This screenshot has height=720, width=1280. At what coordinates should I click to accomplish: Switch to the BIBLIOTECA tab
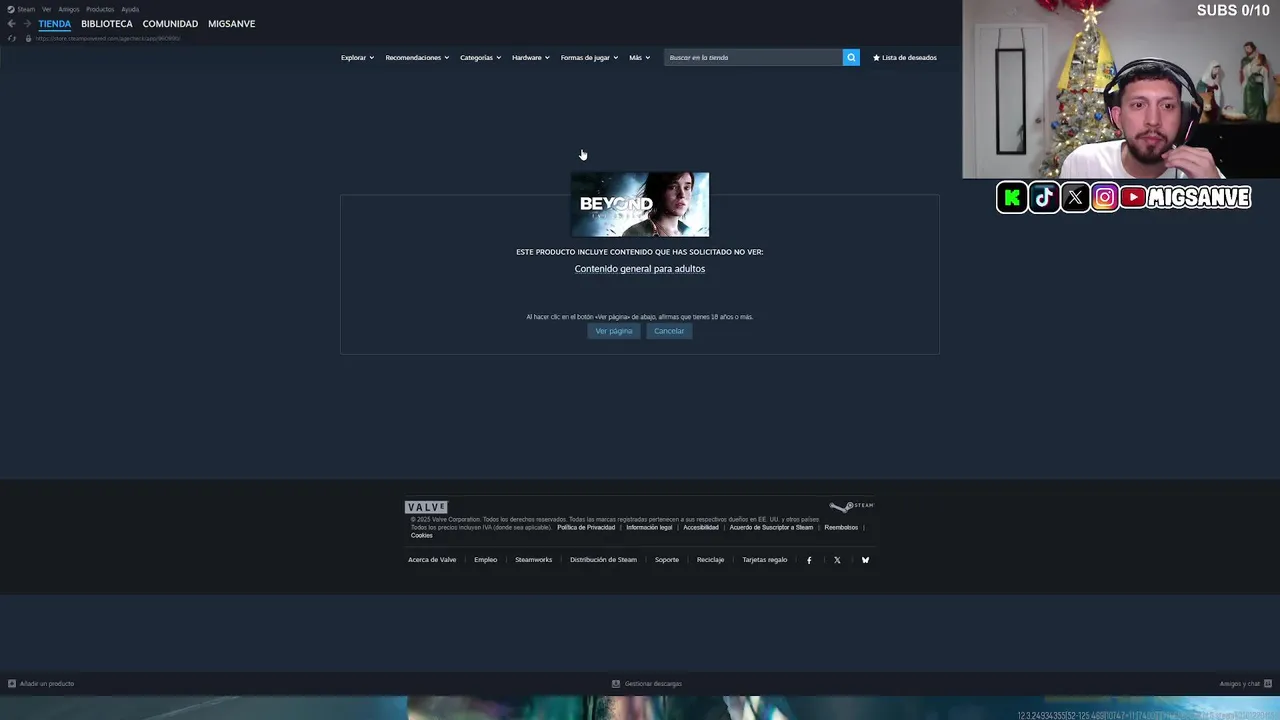pyautogui.click(x=107, y=23)
